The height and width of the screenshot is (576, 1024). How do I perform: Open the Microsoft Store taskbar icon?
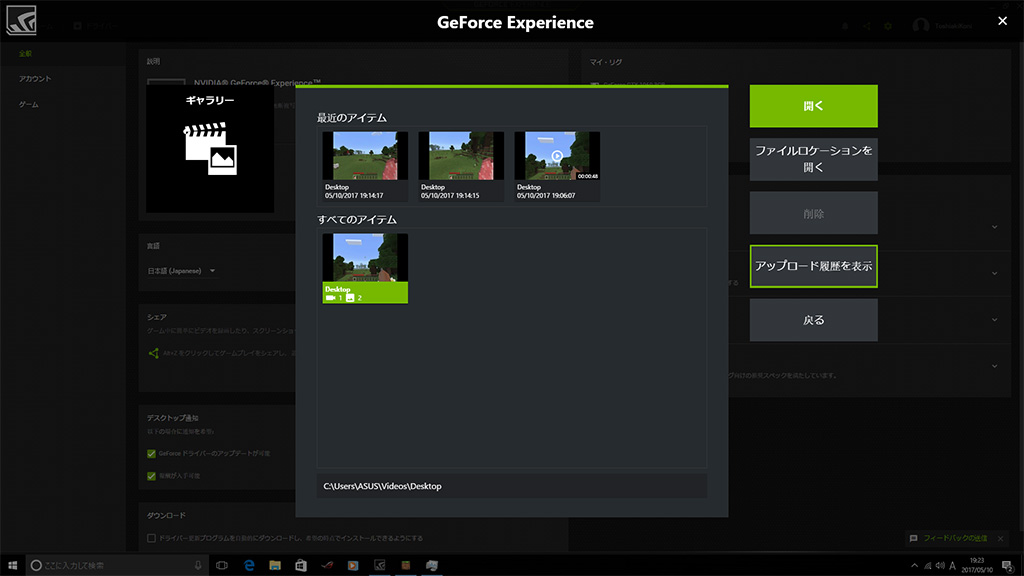coord(300,566)
